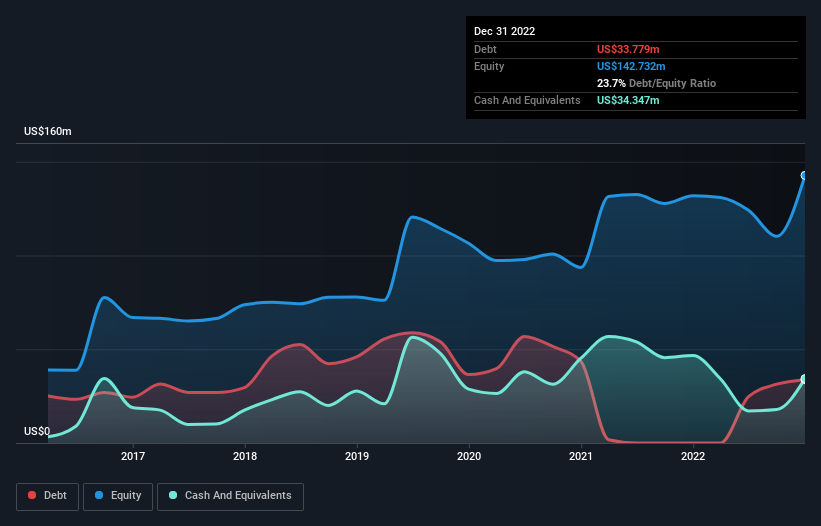This screenshot has height=526, width=821.
Task: Click the Equity row label in tooltip
Action: 489,66
